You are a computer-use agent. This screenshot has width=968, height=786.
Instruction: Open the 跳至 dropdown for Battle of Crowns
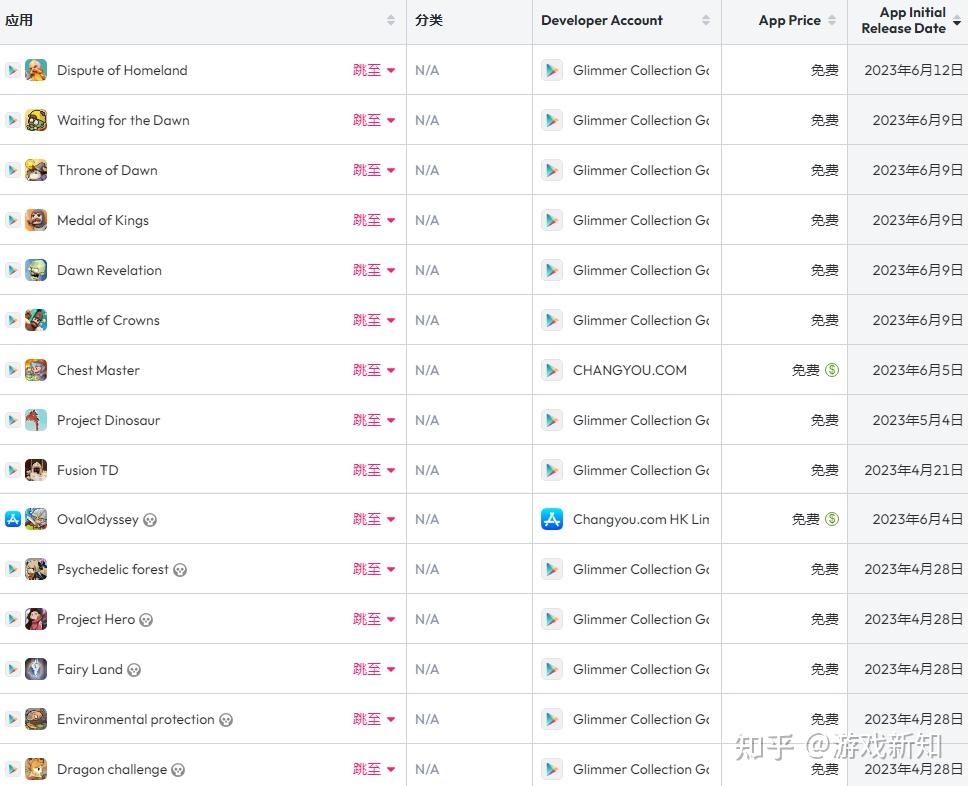(x=374, y=320)
